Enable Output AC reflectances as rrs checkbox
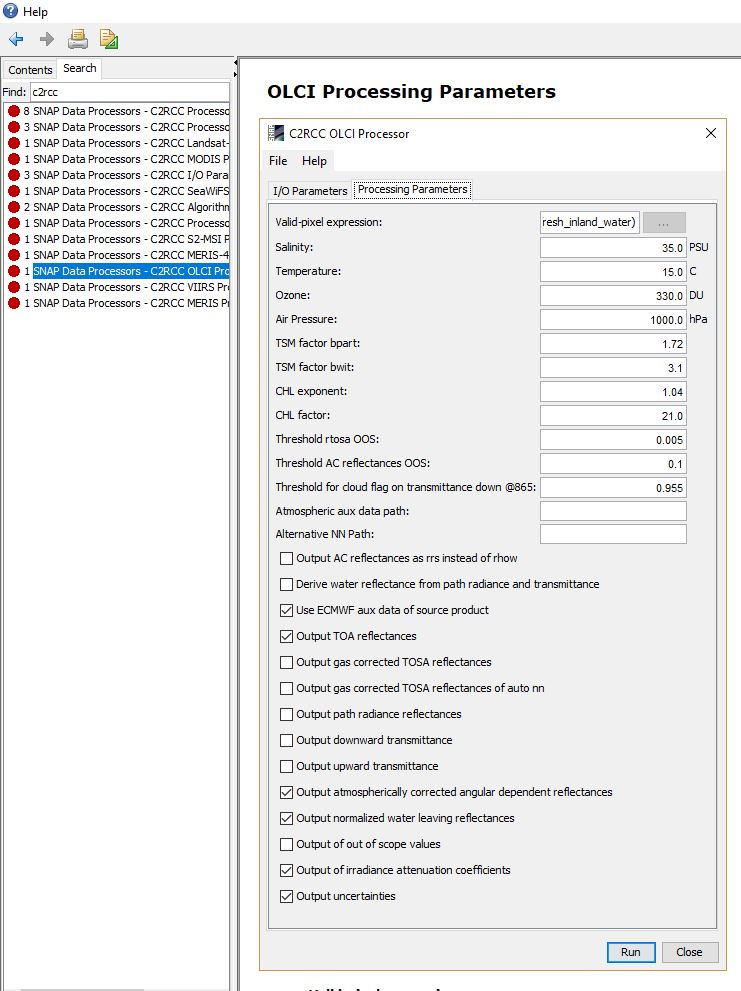 tap(286, 558)
